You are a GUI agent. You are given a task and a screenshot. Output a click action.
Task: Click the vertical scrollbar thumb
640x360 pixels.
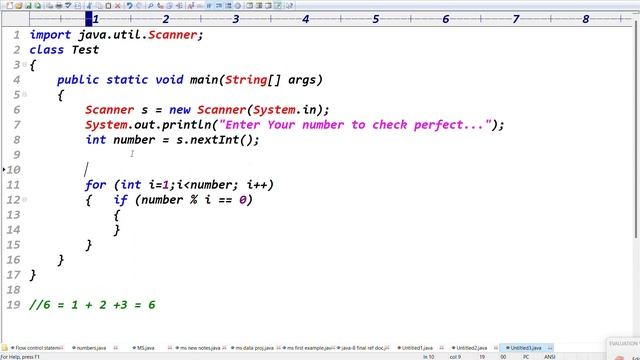pyautogui.click(x=636, y=129)
